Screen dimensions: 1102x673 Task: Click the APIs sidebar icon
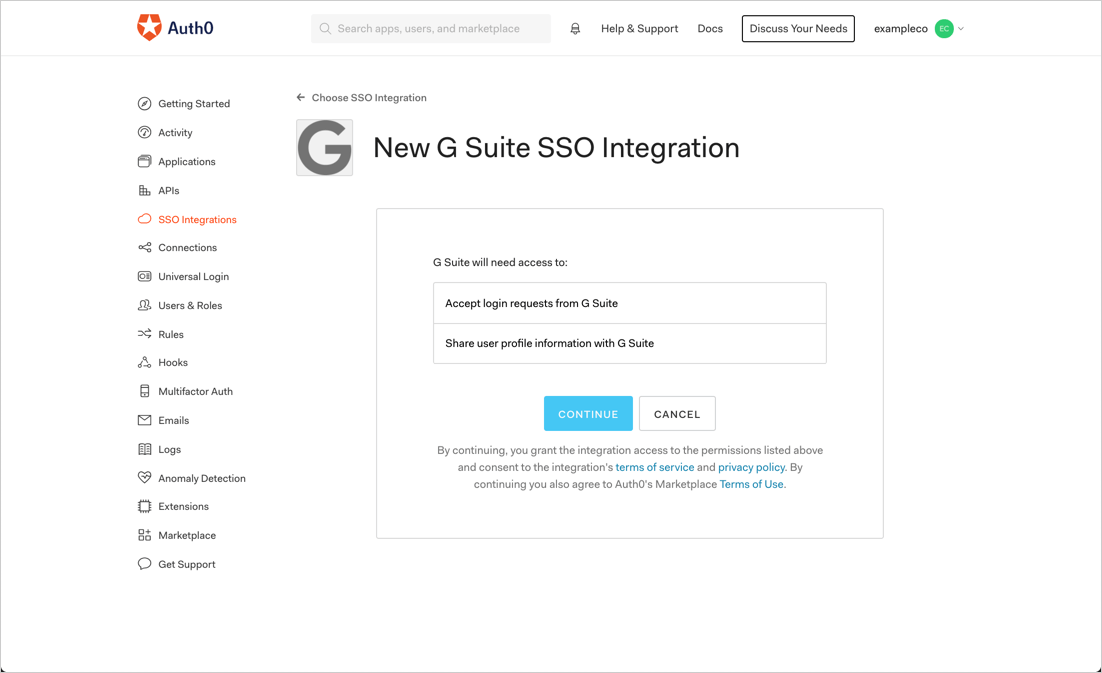click(144, 190)
